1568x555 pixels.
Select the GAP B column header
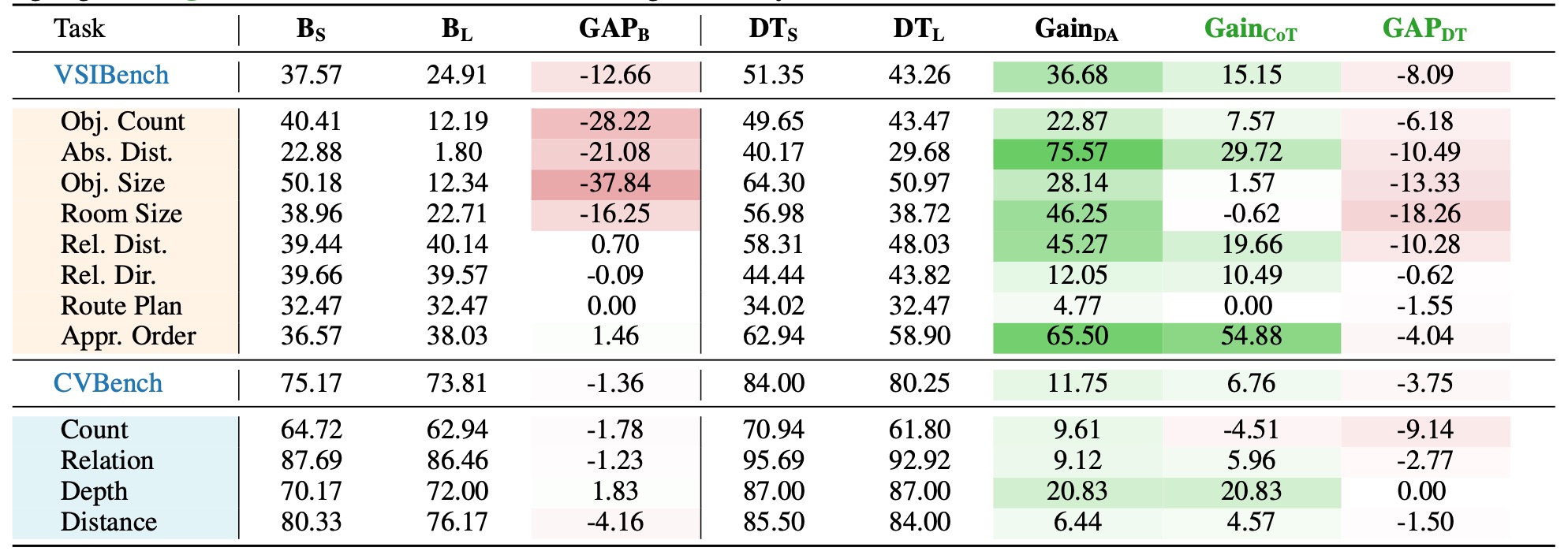tap(614, 30)
